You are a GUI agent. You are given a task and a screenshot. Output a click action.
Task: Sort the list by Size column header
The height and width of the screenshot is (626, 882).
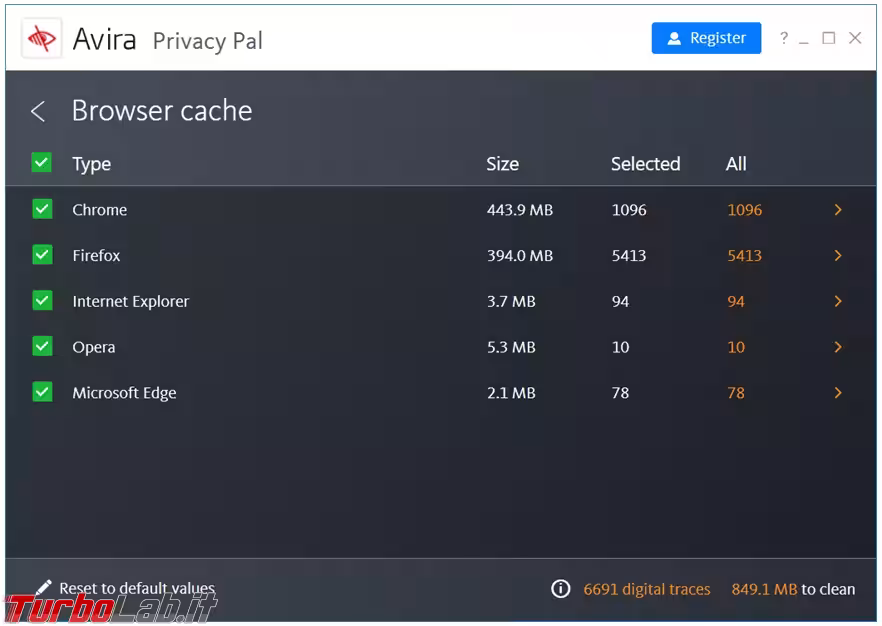click(502, 164)
